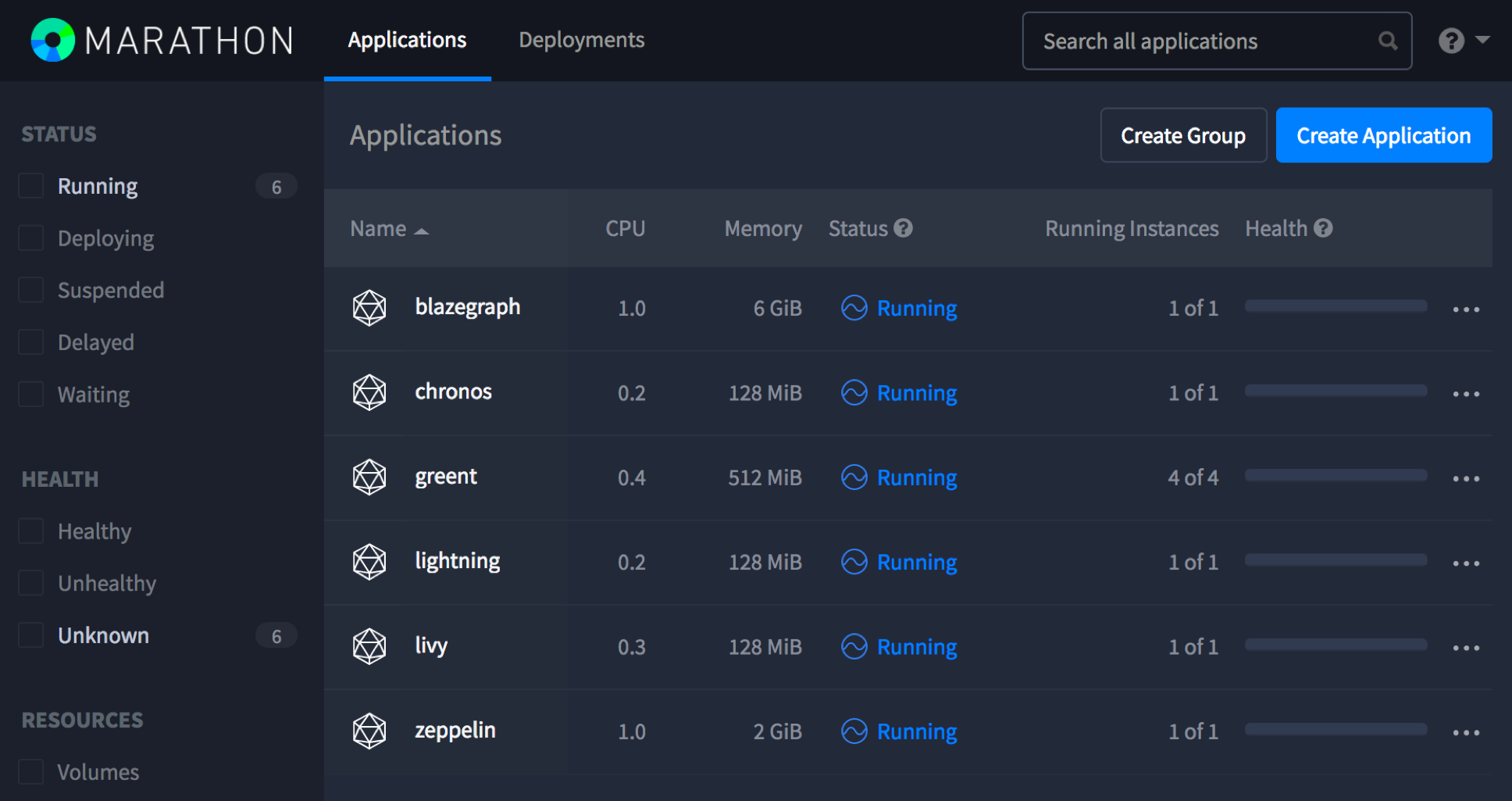
Task: Click the Running status icon for chronos
Action: pyautogui.click(x=854, y=392)
